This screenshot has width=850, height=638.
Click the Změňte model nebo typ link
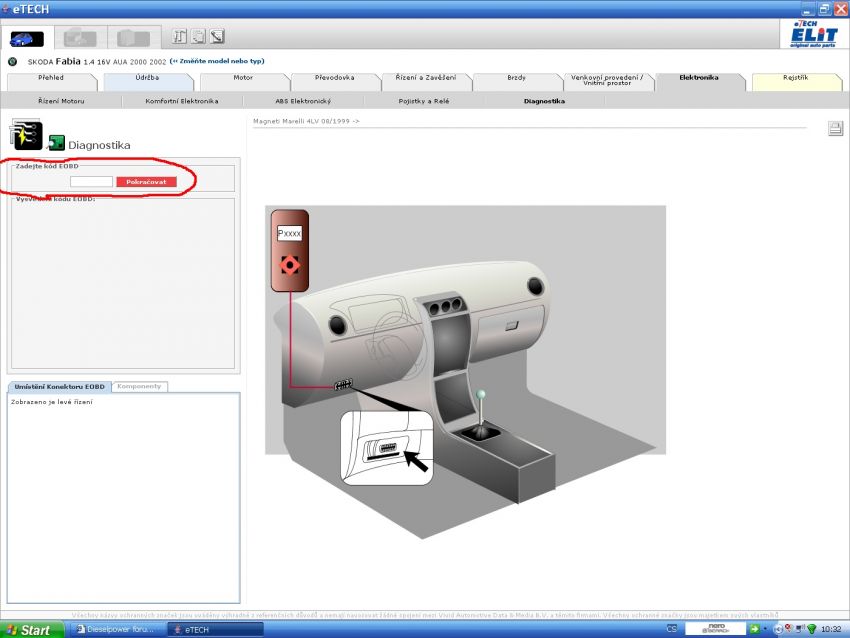217,61
